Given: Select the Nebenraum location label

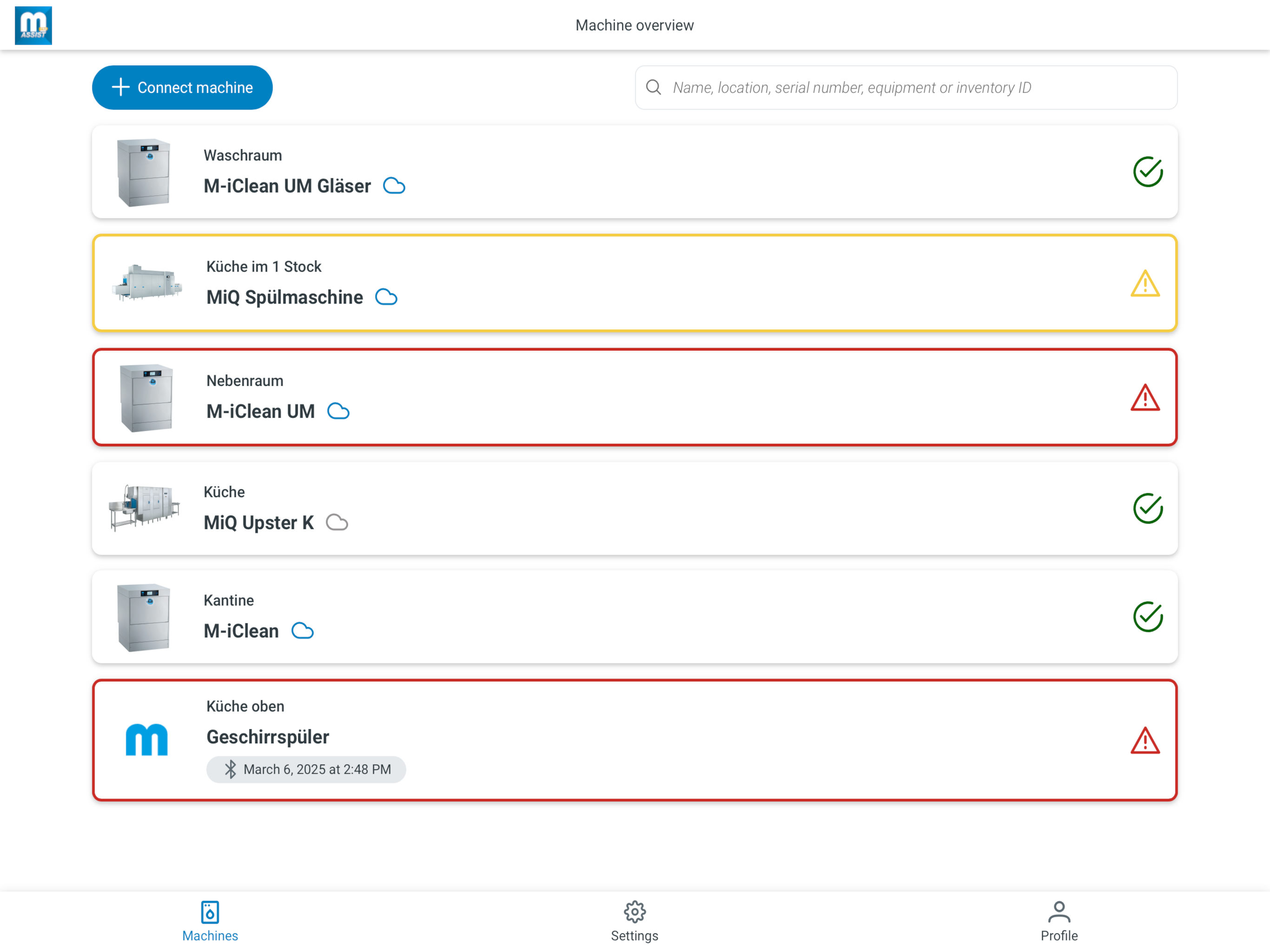Looking at the screenshot, I should (245, 381).
